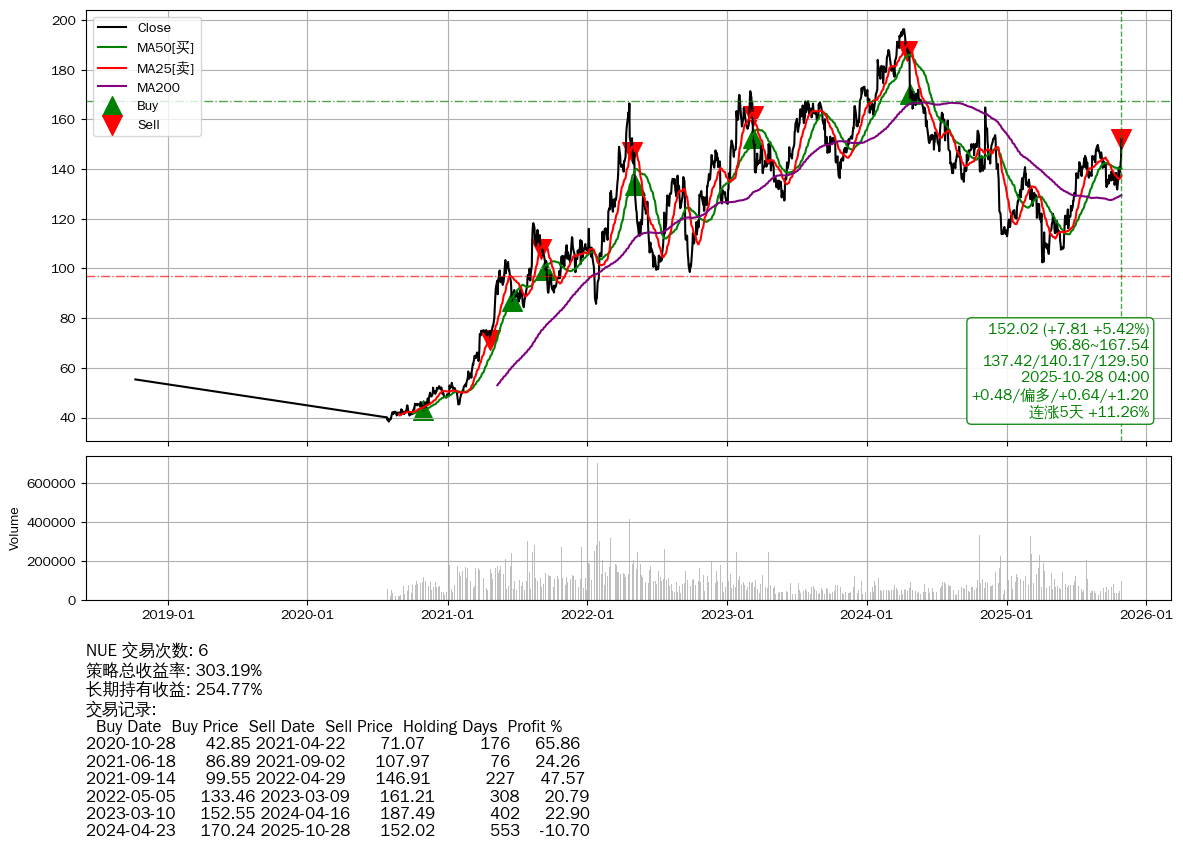Select the green Buy marker near price 170
Screen dimensions: 1183x849
click(910, 95)
